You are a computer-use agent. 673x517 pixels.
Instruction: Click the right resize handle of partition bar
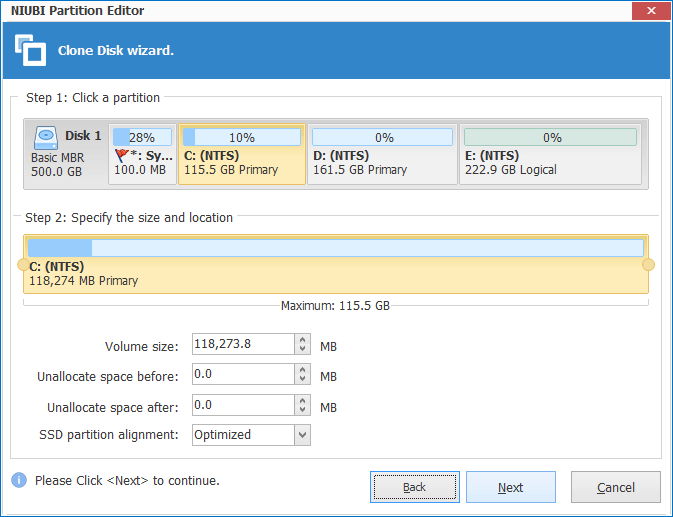[x=648, y=265]
